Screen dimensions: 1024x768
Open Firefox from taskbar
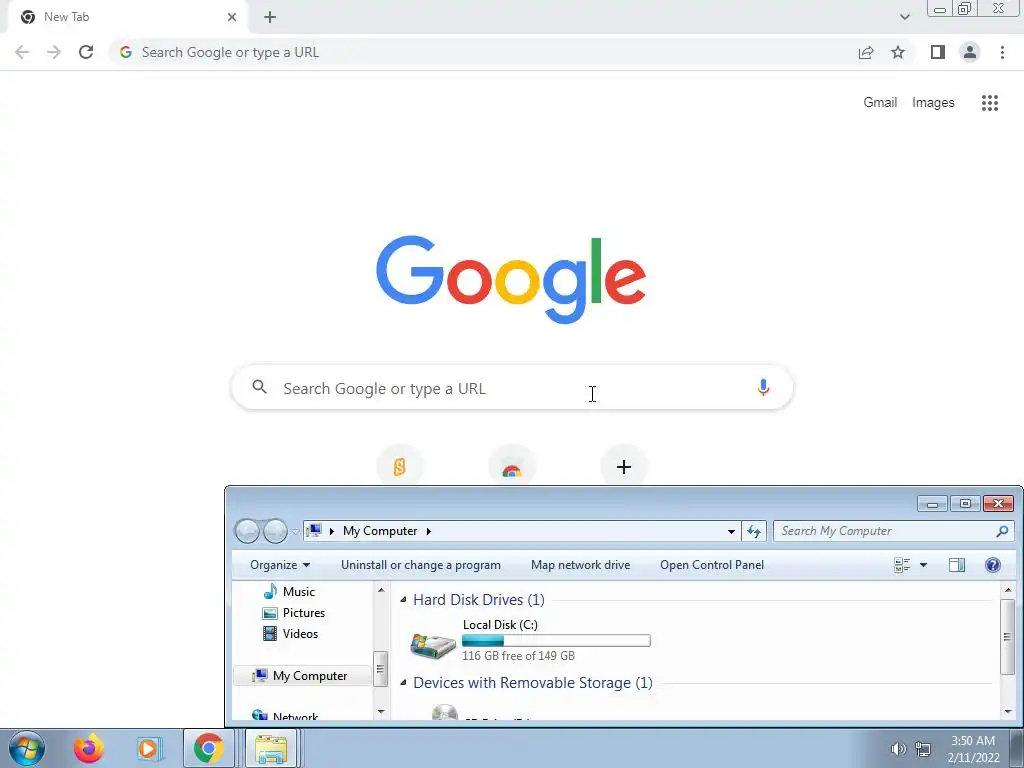point(88,748)
